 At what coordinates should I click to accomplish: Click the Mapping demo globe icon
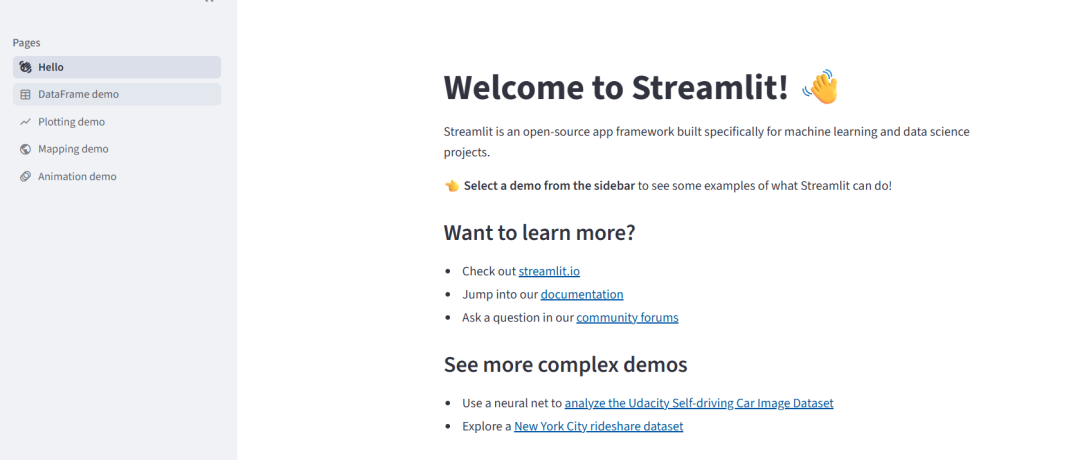(x=25, y=149)
